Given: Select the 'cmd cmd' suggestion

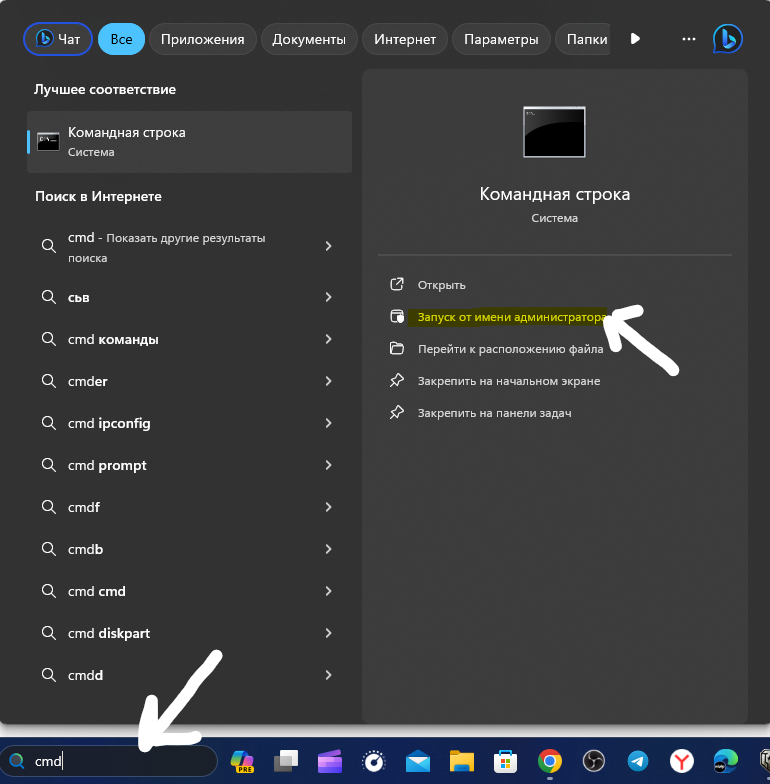Looking at the screenshot, I should 190,592.
